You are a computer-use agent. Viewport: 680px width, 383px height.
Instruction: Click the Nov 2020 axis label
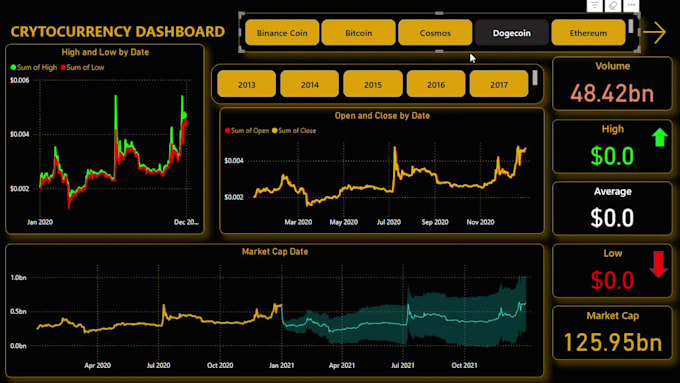point(480,222)
